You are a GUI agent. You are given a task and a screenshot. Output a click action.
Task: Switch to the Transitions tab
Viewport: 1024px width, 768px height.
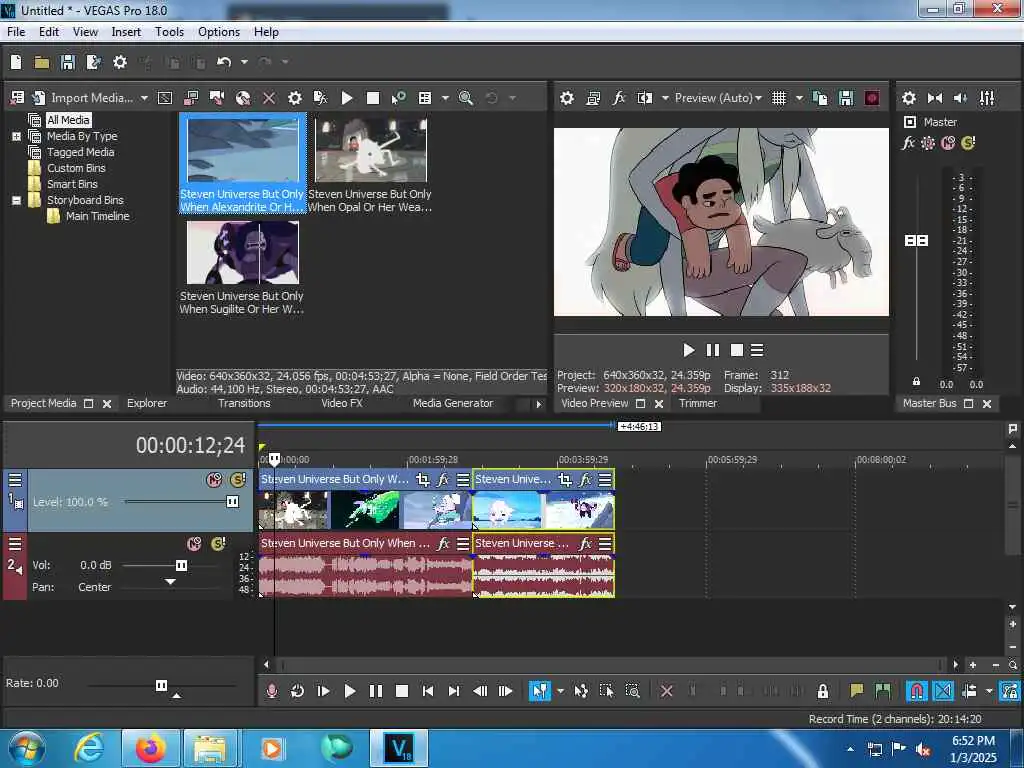click(x=244, y=404)
